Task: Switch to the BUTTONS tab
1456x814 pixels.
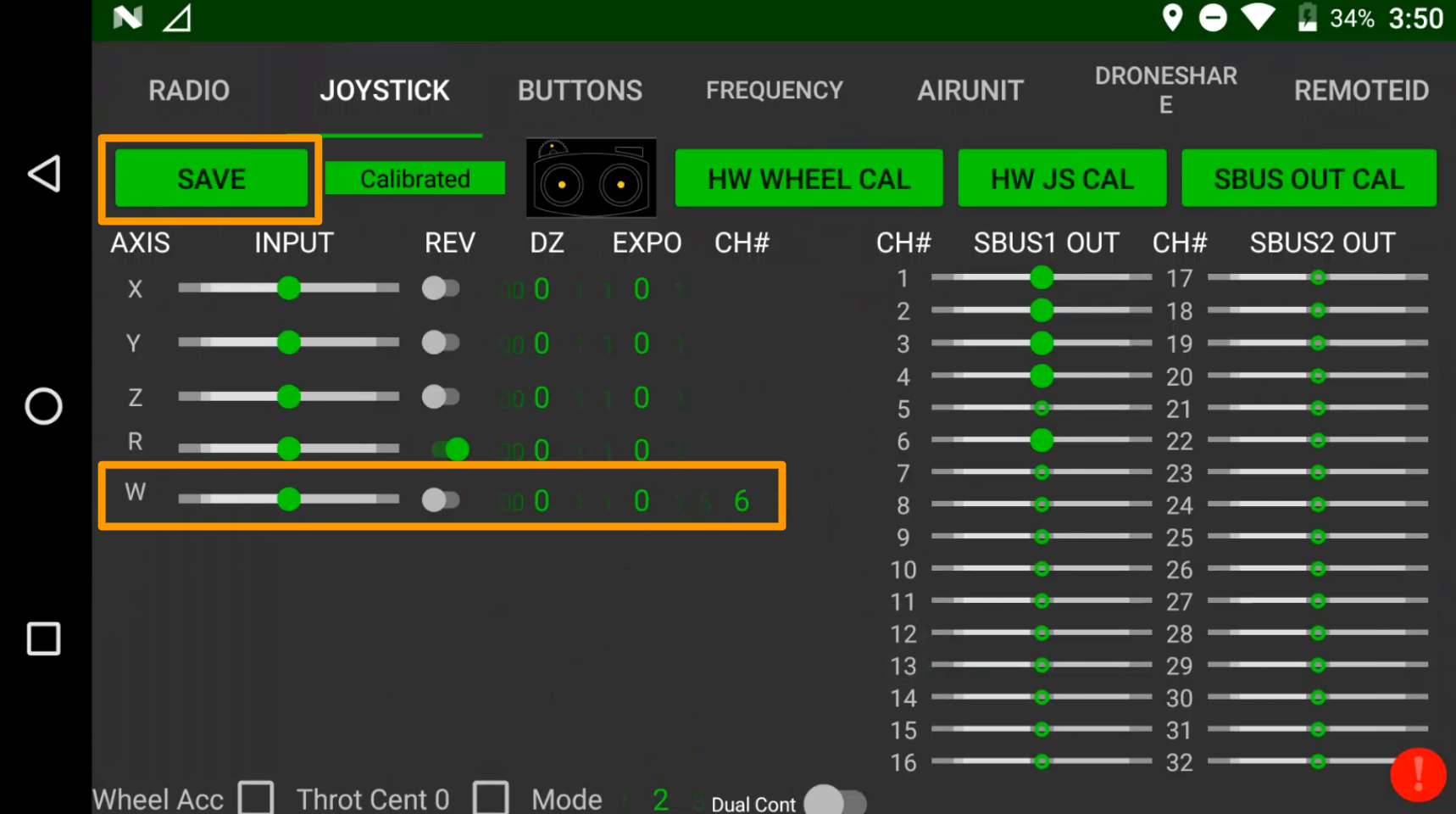Action: click(580, 91)
